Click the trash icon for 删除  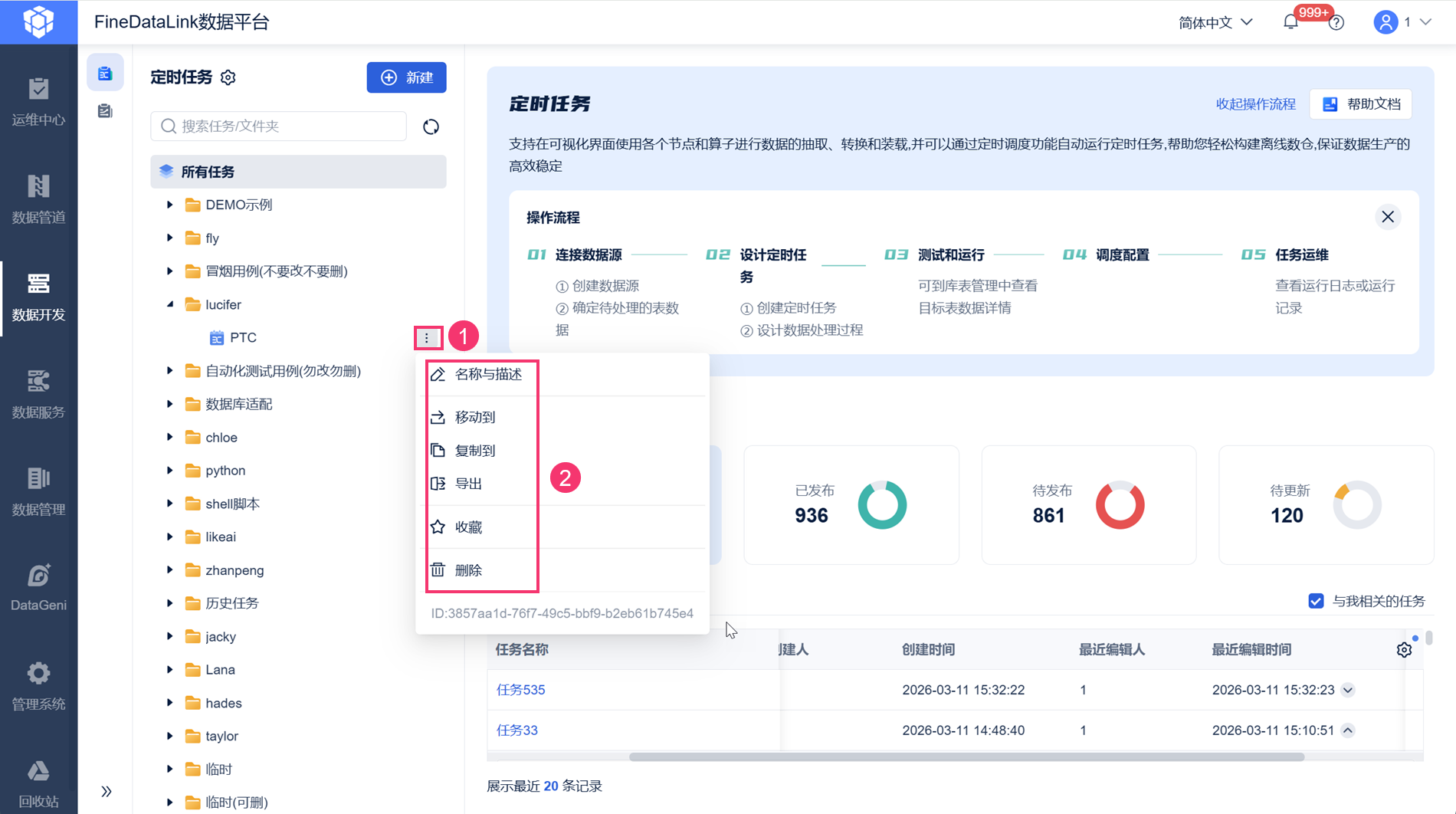(438, 570)
